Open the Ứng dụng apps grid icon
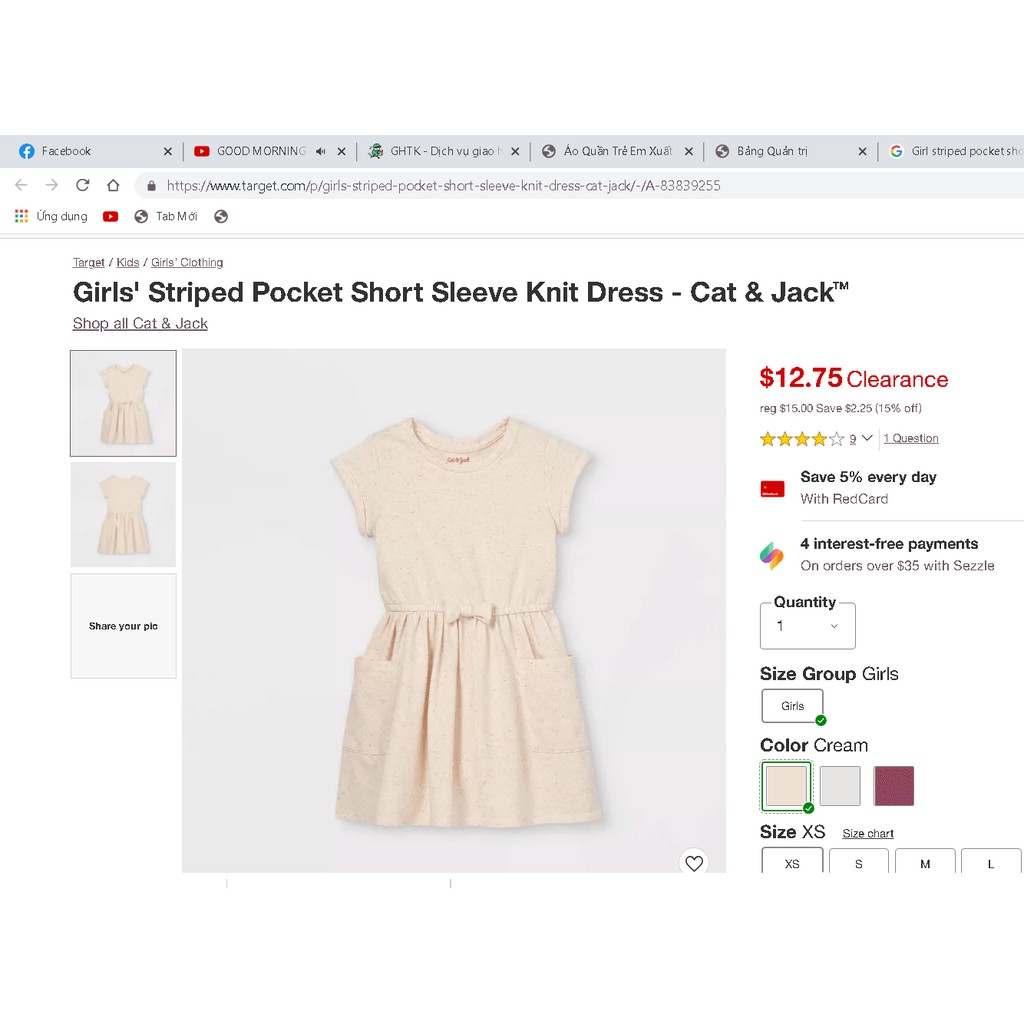 coord(22,216)
